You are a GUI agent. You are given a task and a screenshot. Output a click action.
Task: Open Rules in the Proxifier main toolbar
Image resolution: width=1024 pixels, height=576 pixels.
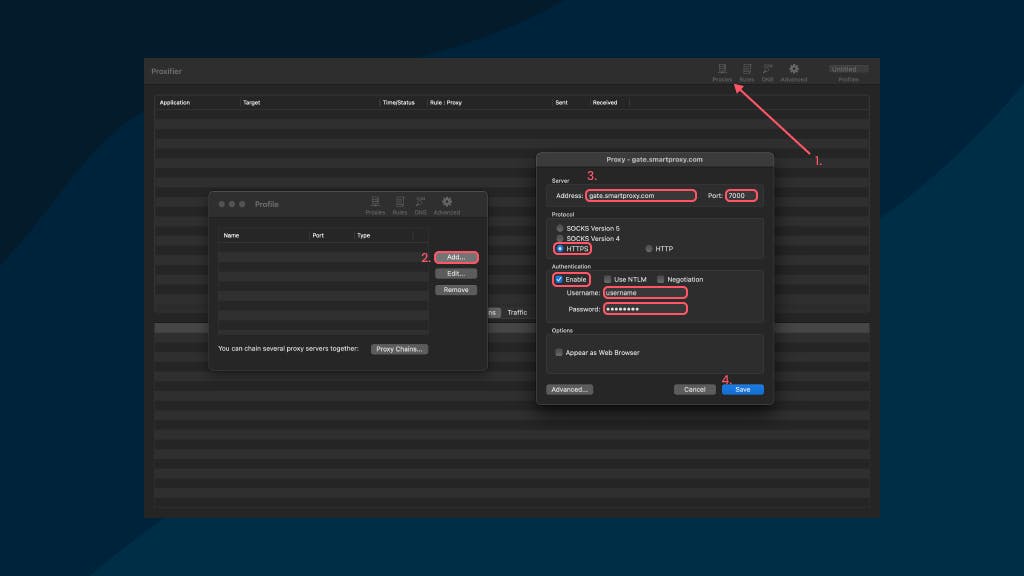coord(746,72)
